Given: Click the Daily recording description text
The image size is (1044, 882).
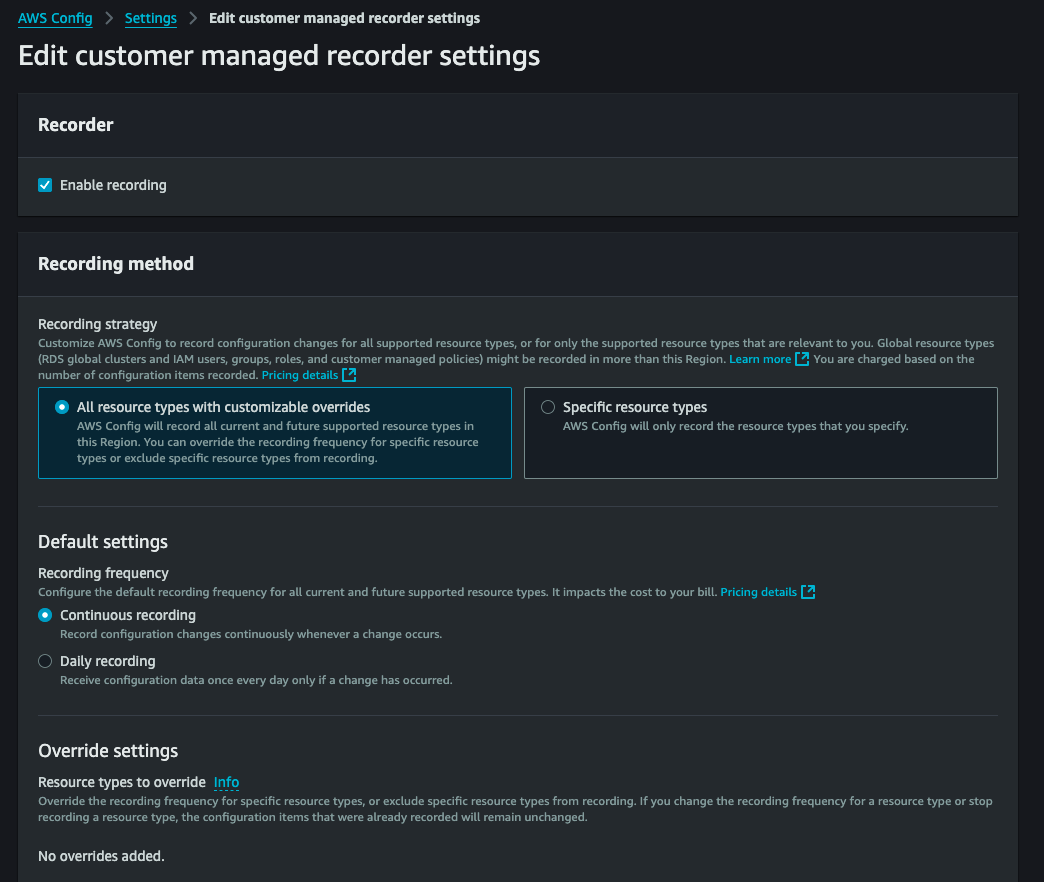Looking at the screenshot, I should tap(256, 680).
